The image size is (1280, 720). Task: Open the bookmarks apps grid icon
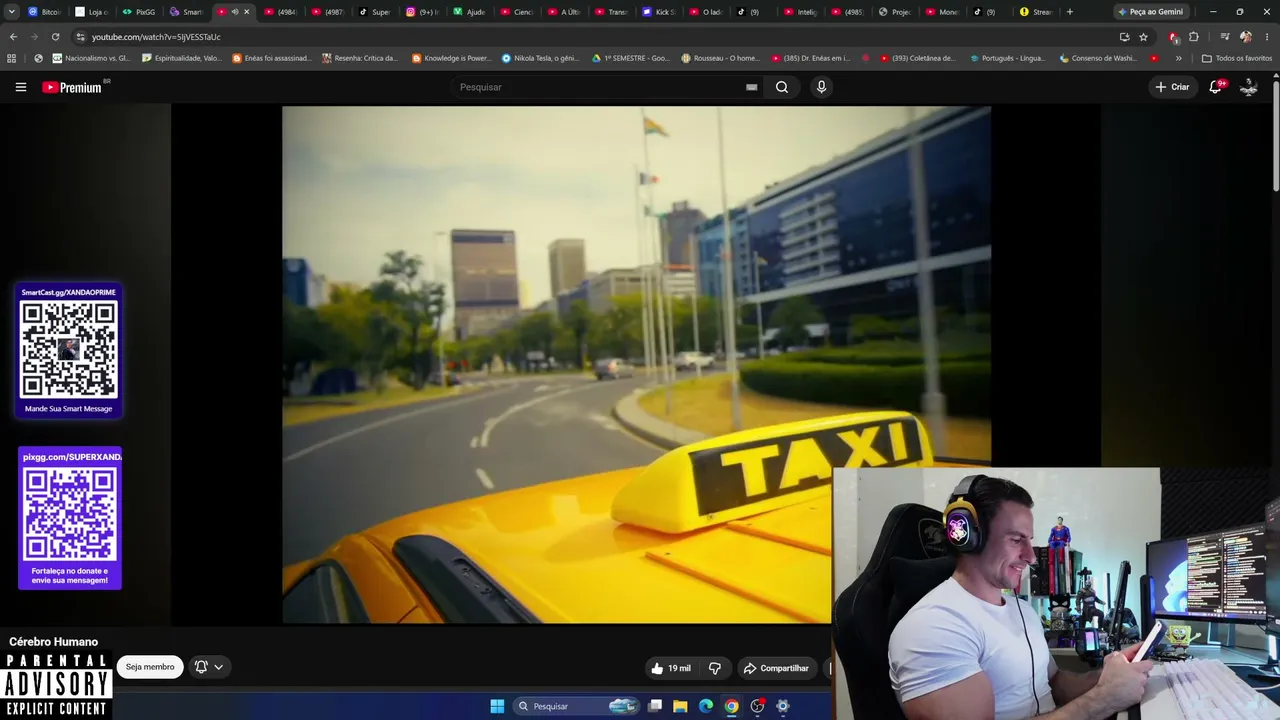(x=12, y=58)
